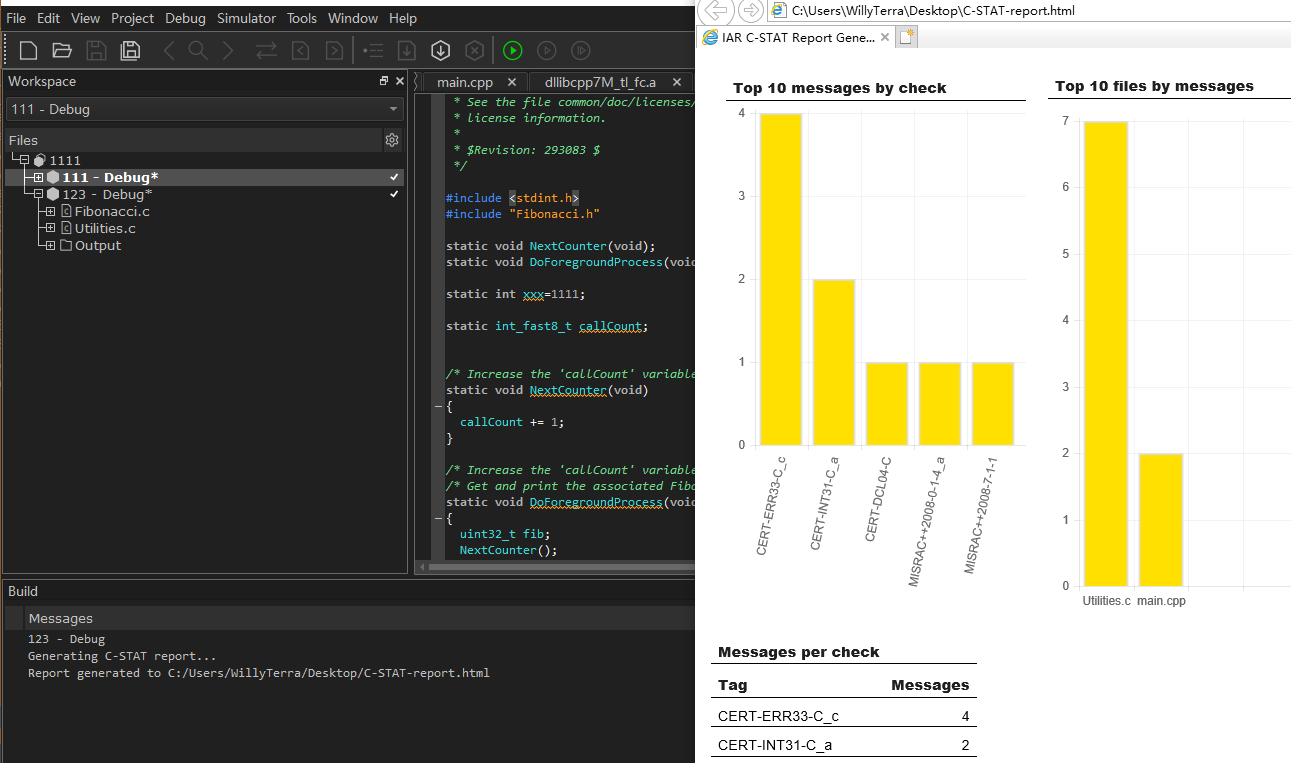Screen dimensions: 1291x763
Task: Open the Files panel gear settings
Action: [392, 141]
